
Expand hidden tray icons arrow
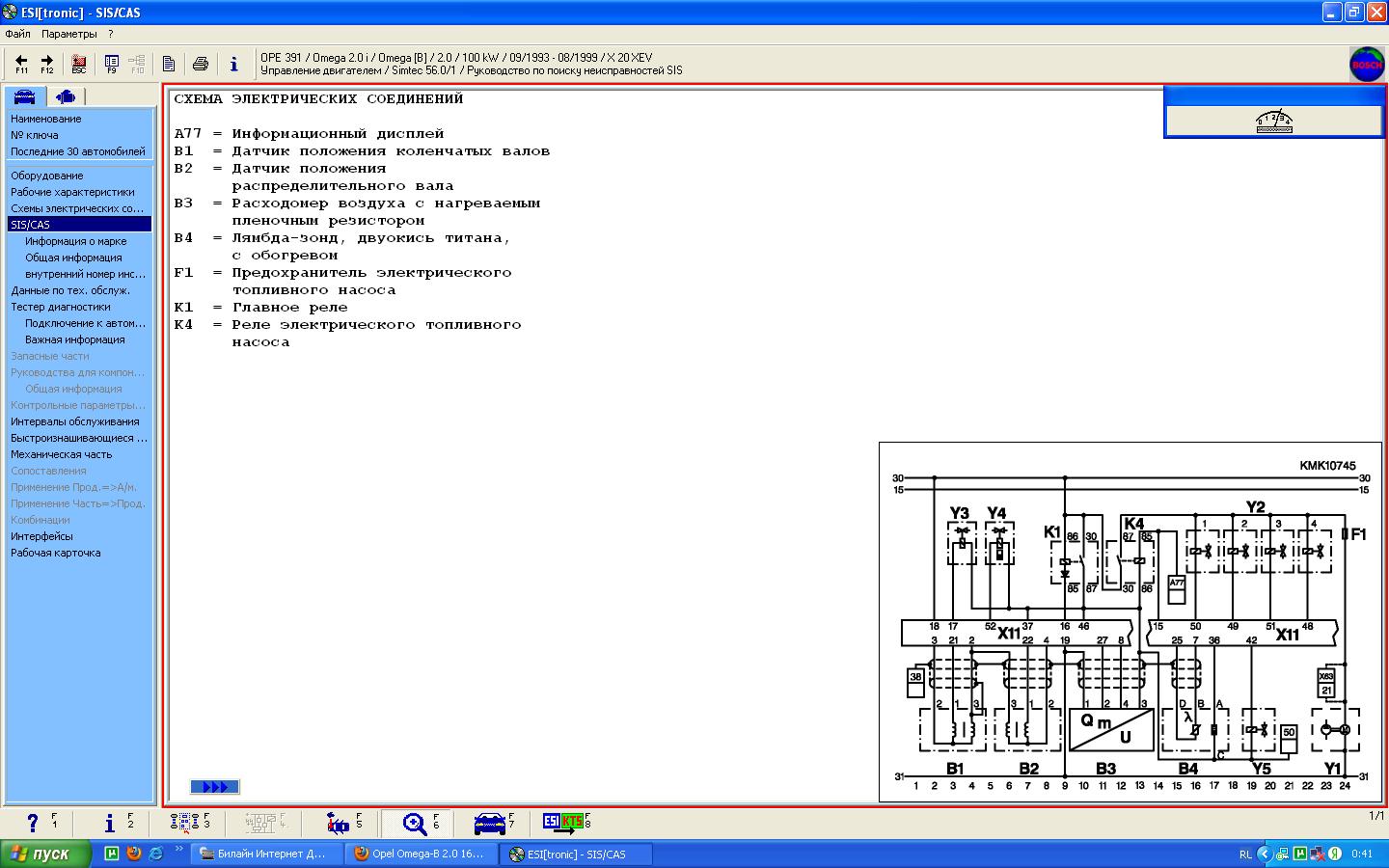coord(1264,854)
